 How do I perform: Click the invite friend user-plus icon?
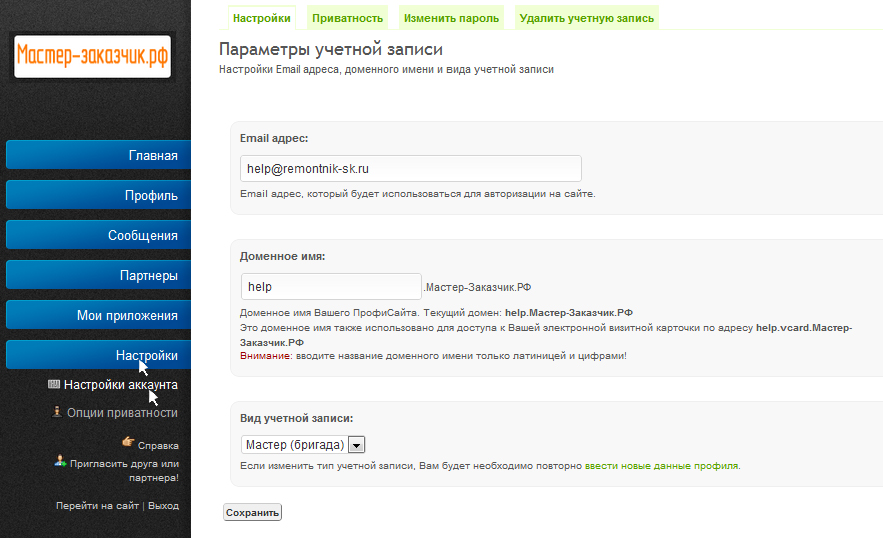[61, 461]
